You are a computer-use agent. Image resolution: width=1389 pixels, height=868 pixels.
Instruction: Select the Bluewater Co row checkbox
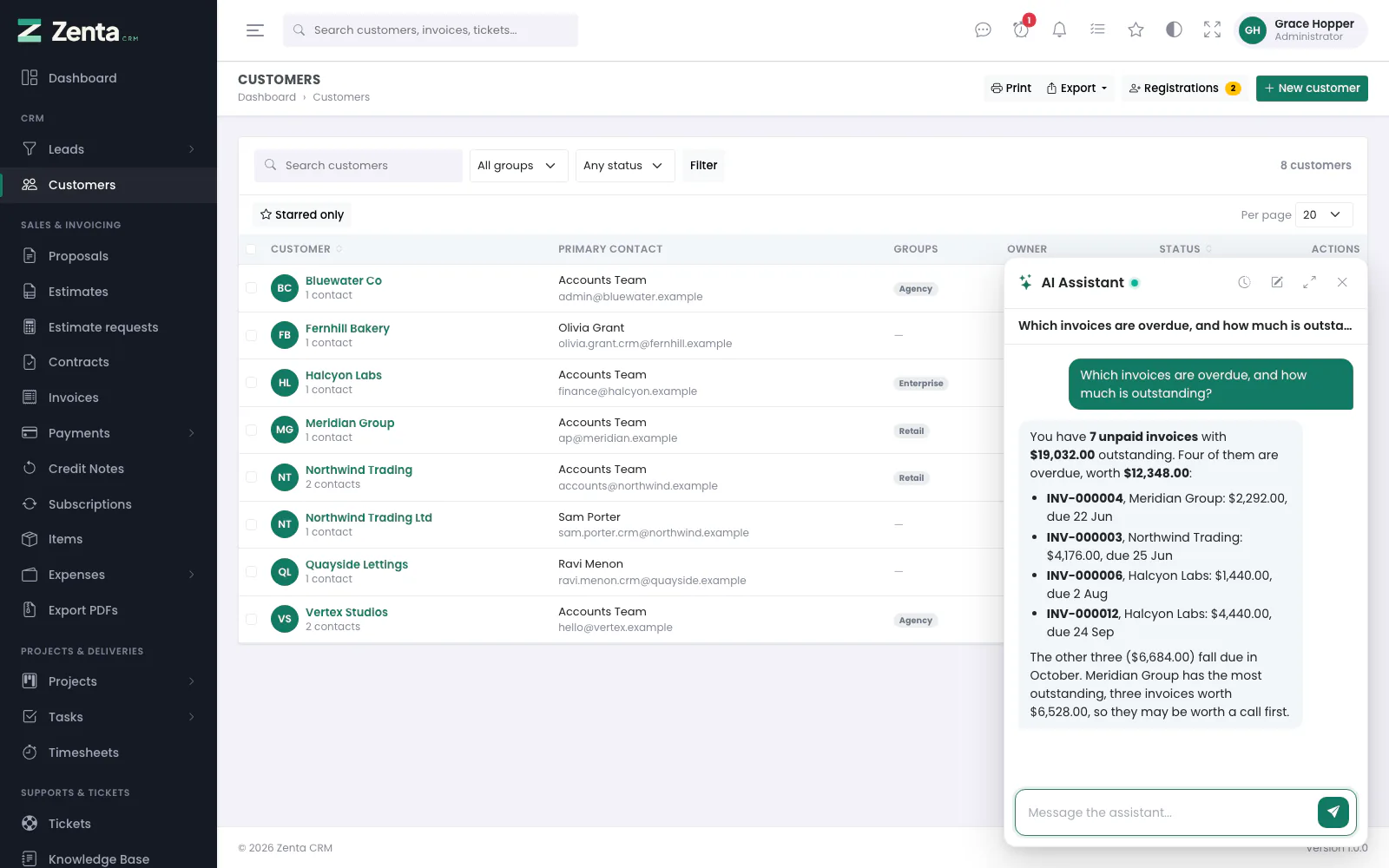(251, 288)
